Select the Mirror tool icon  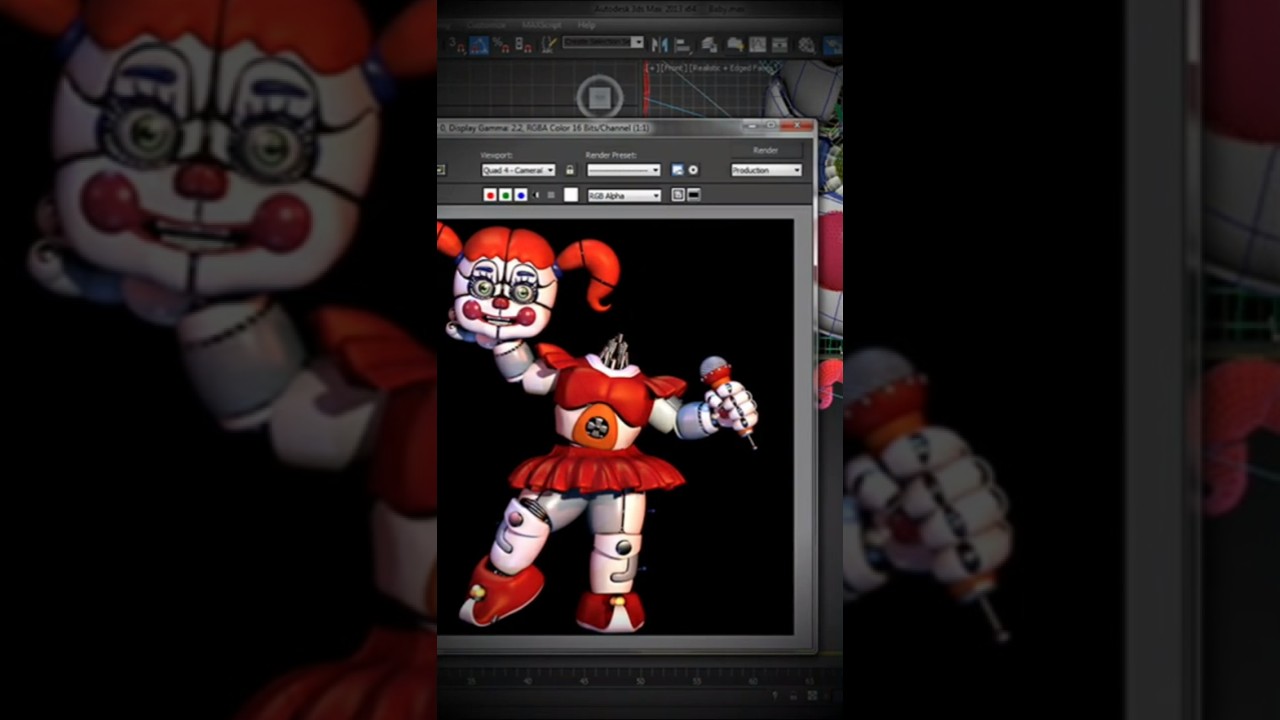[660, 45]
